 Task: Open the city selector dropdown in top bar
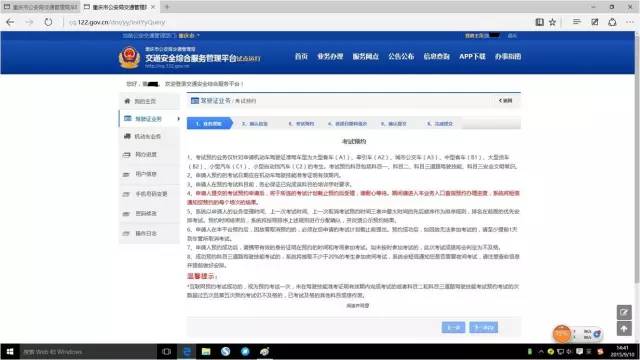(189, 36)
